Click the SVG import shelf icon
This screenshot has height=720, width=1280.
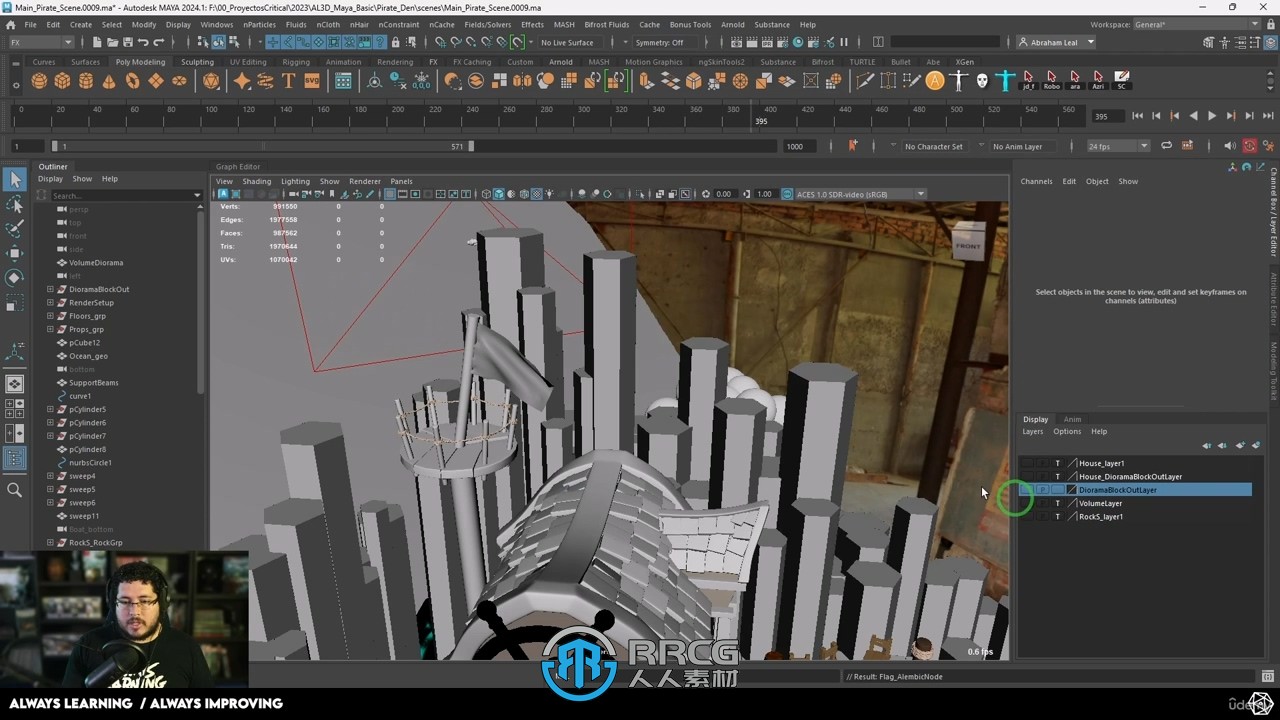[312, 81]
